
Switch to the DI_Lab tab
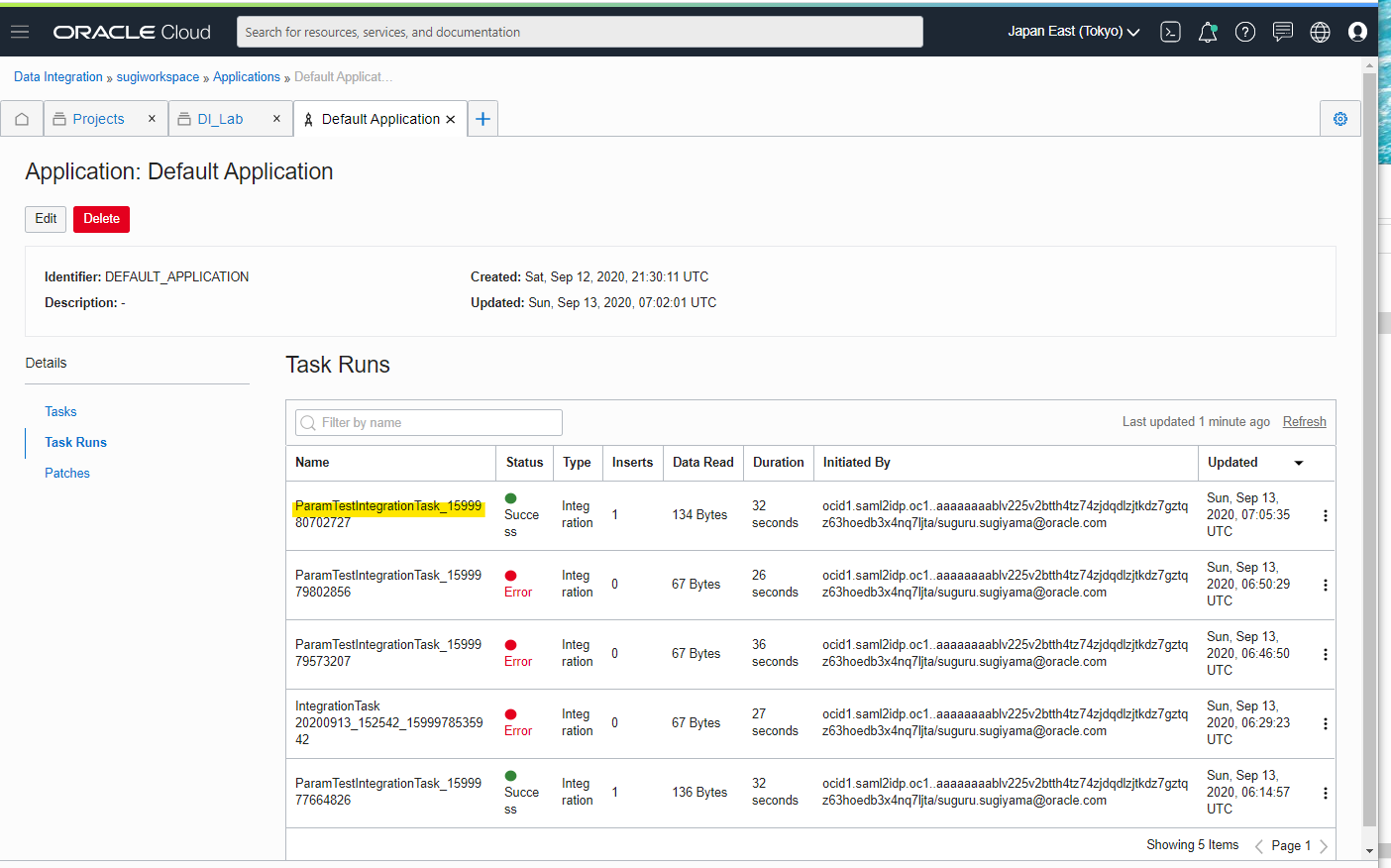(x=220, y=119)
